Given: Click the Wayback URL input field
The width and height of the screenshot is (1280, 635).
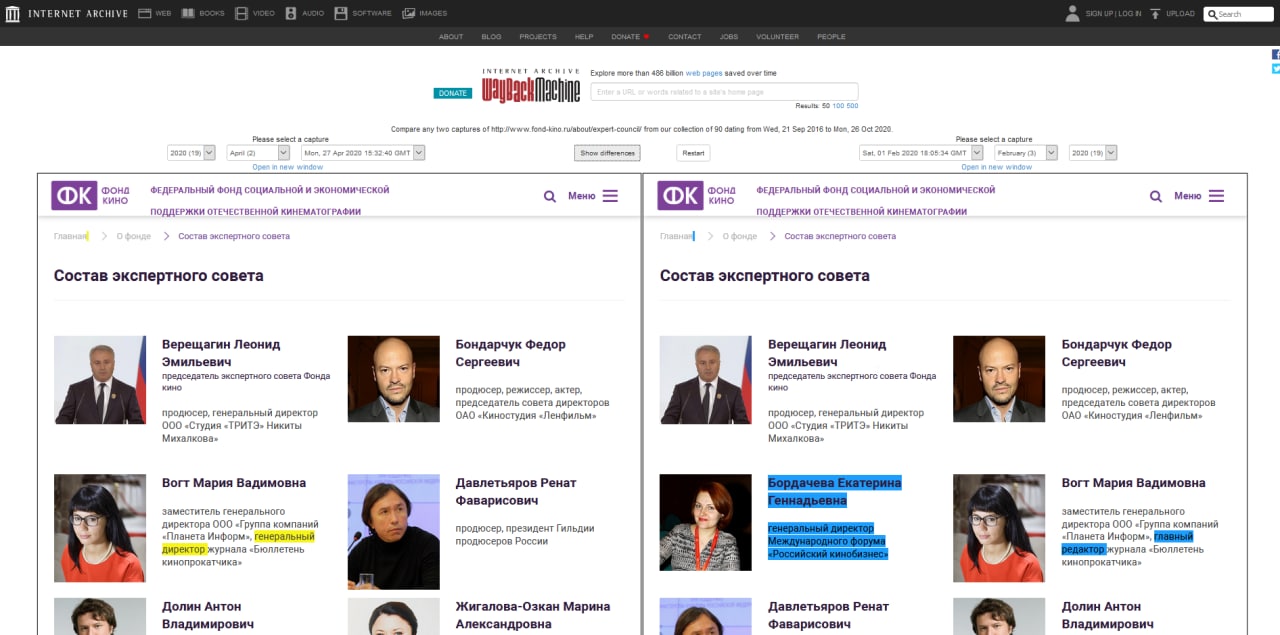Looking at the screenshot, I should 724,91.
